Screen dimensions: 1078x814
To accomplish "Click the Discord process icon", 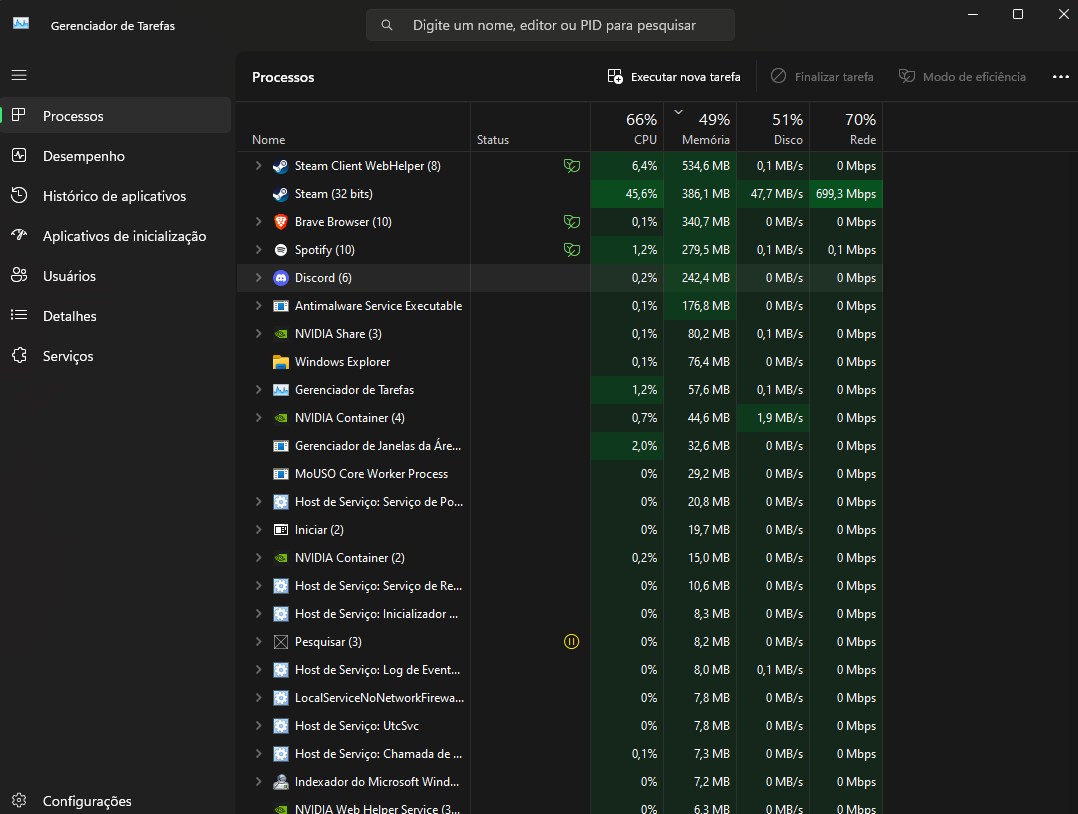I will [280, 278].
